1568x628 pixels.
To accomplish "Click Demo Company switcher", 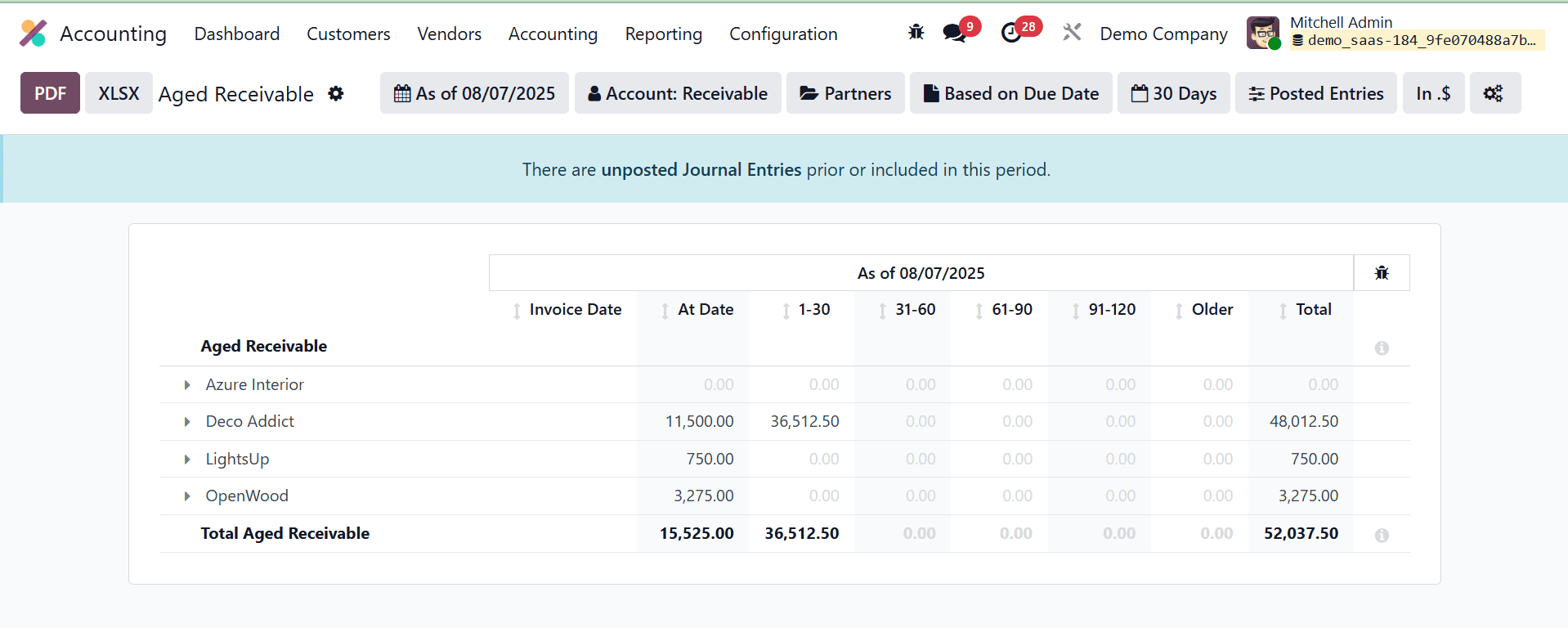I will pos(1163,34).
